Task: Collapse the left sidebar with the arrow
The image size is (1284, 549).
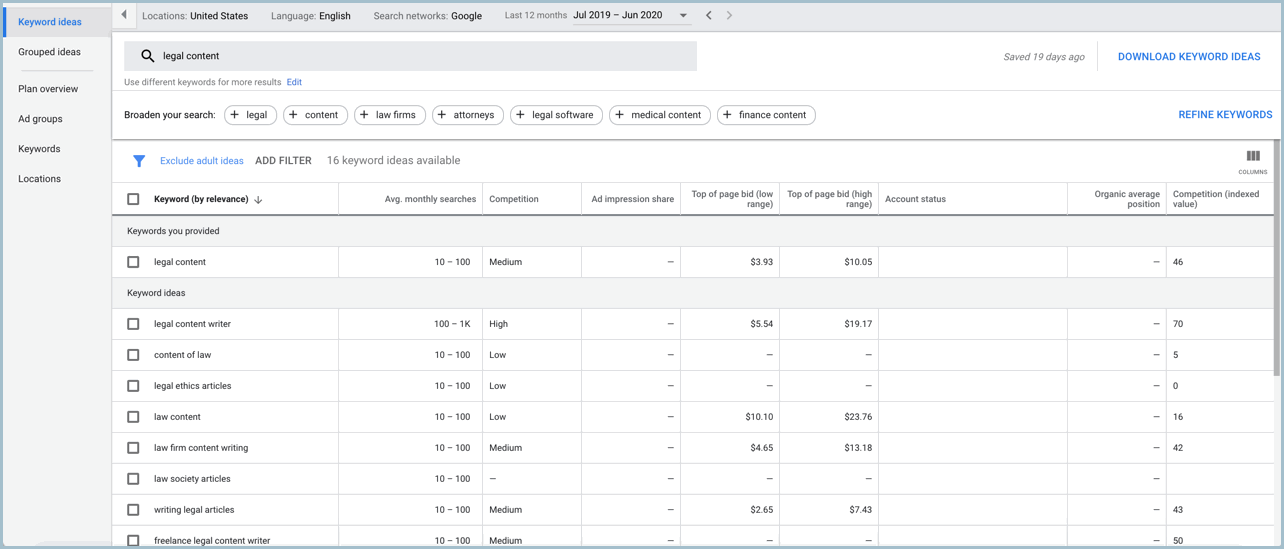Action: (x=124, y=15)
